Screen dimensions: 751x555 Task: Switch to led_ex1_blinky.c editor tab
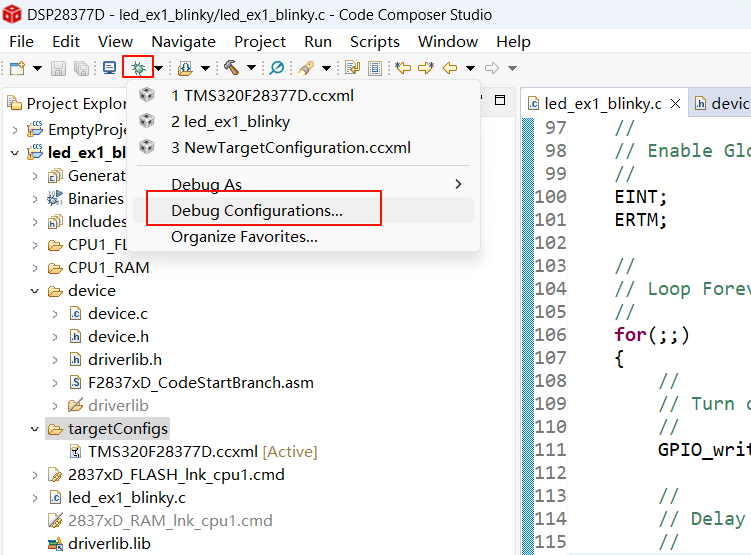coord(602,103)
